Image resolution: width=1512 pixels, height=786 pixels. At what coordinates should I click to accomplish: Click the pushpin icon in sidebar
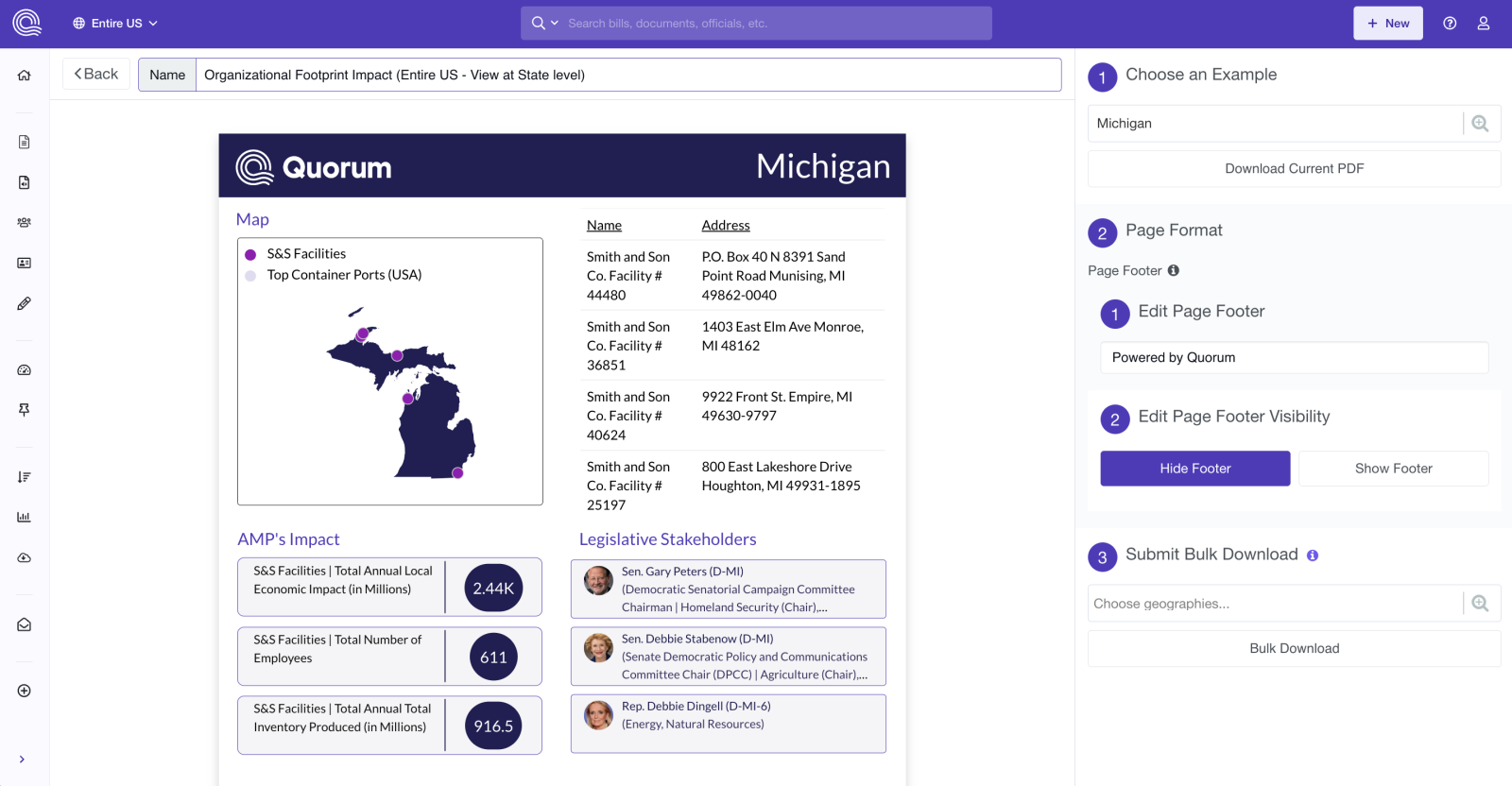(25, 410)
